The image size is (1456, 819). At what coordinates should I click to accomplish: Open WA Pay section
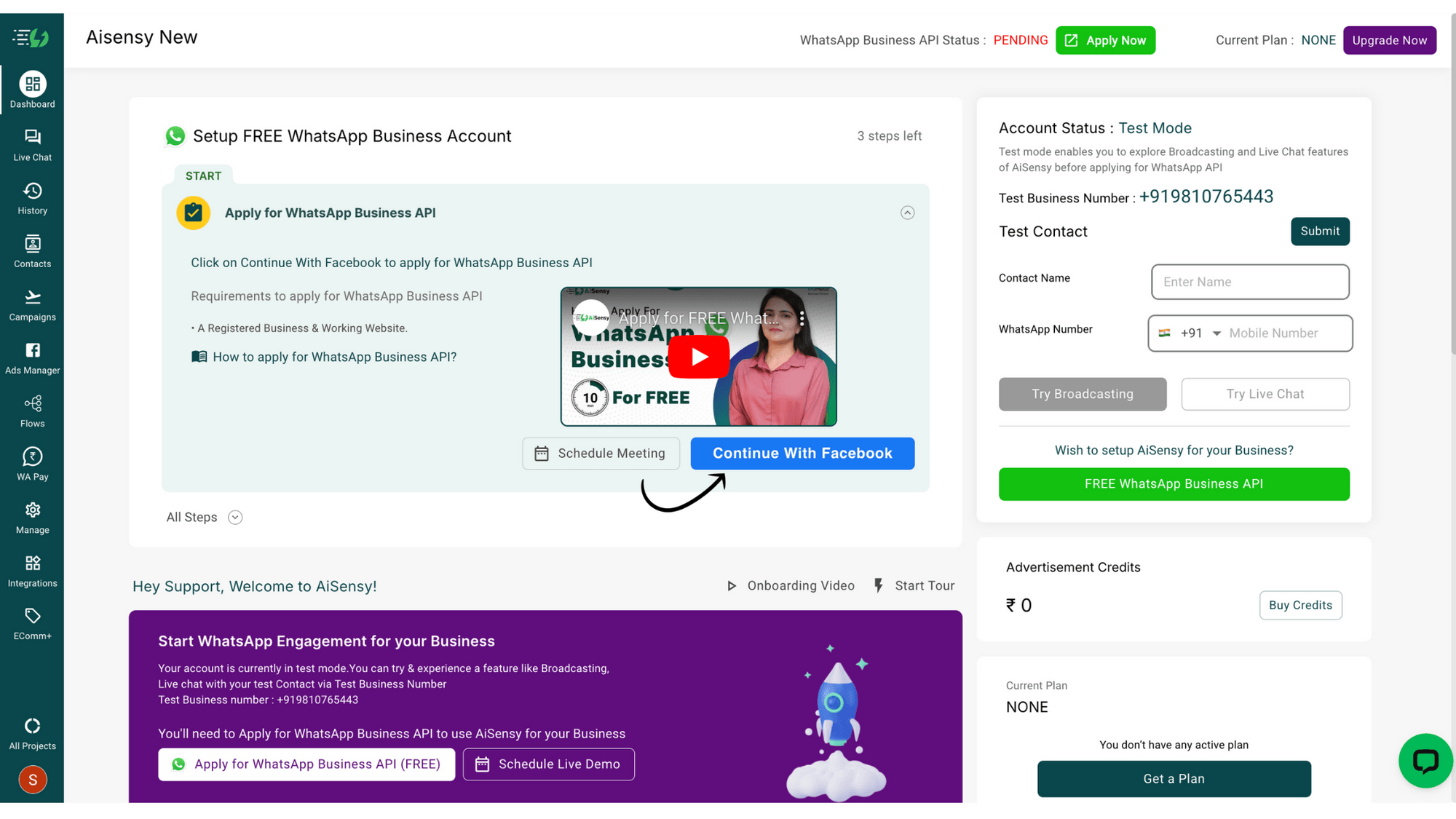32,464
